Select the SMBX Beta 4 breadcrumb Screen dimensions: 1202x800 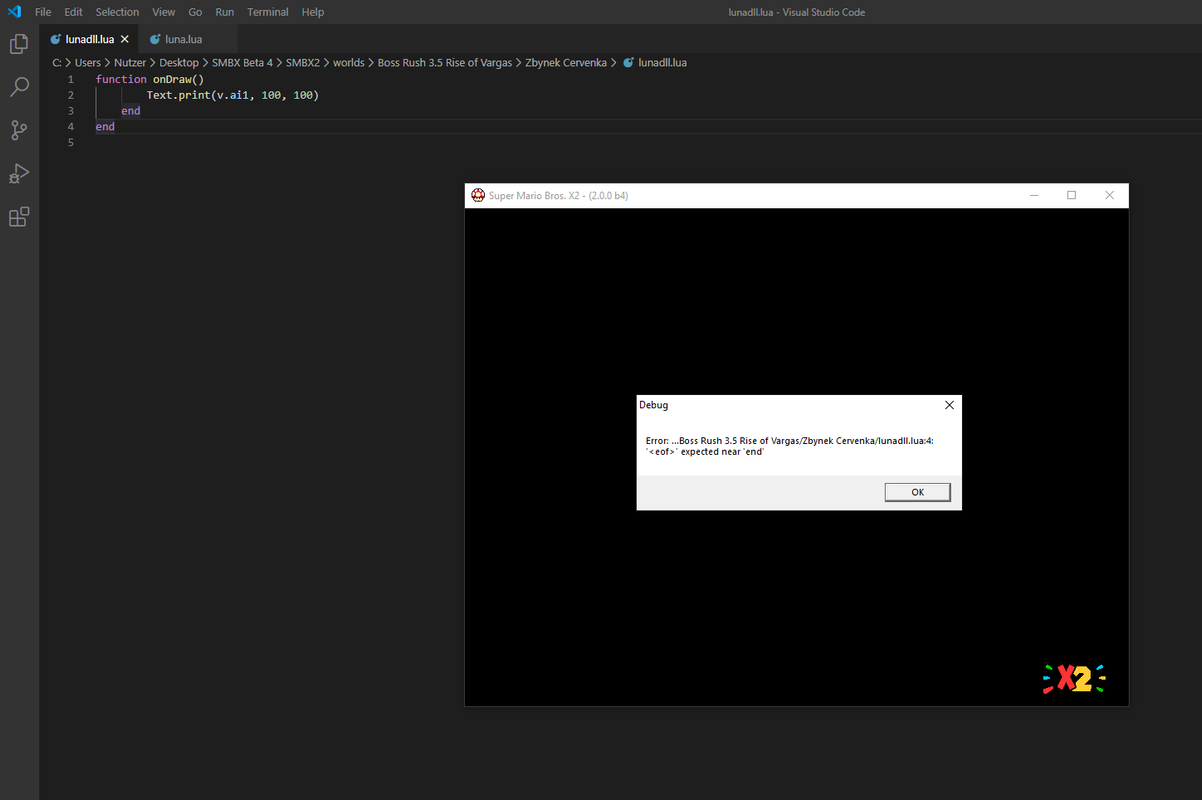point(242,62)
